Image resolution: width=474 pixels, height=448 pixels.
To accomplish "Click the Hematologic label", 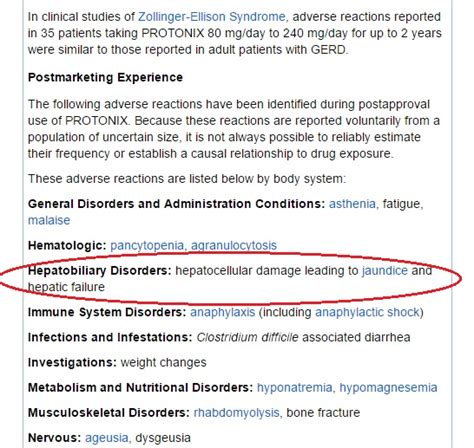I will click(x=67, y=246).
